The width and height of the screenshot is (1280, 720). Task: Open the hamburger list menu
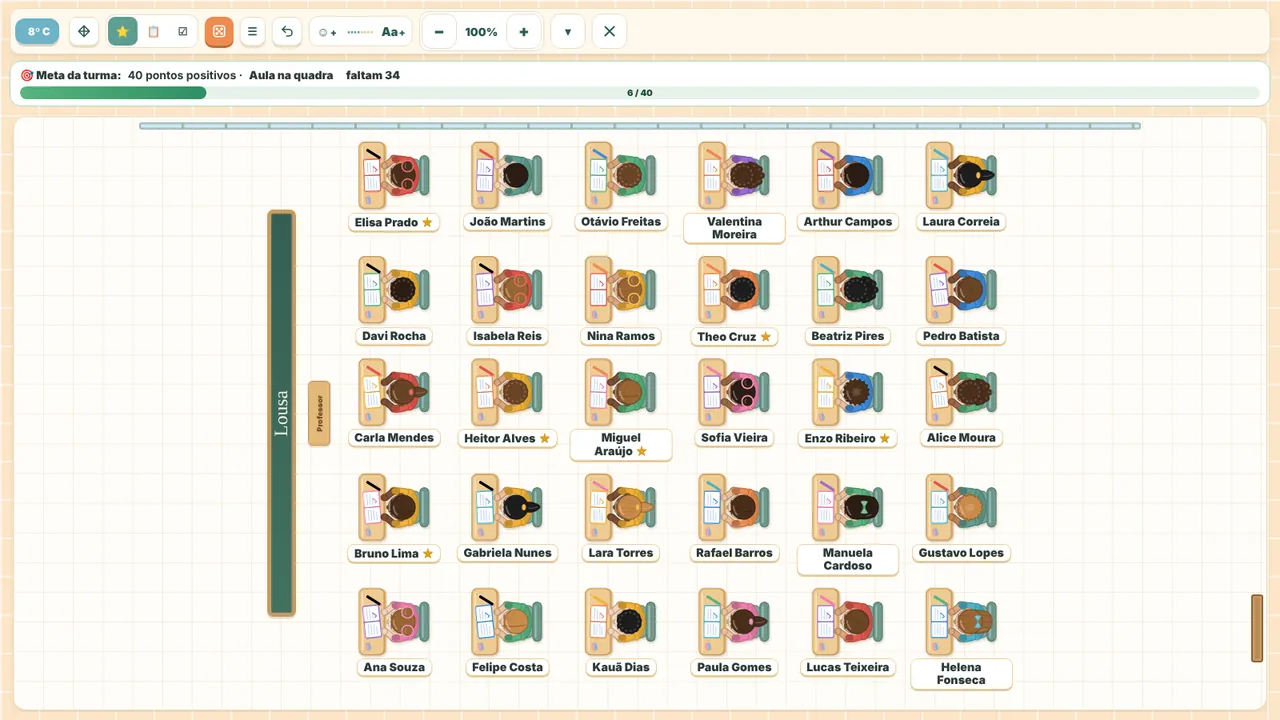[252, 32]
